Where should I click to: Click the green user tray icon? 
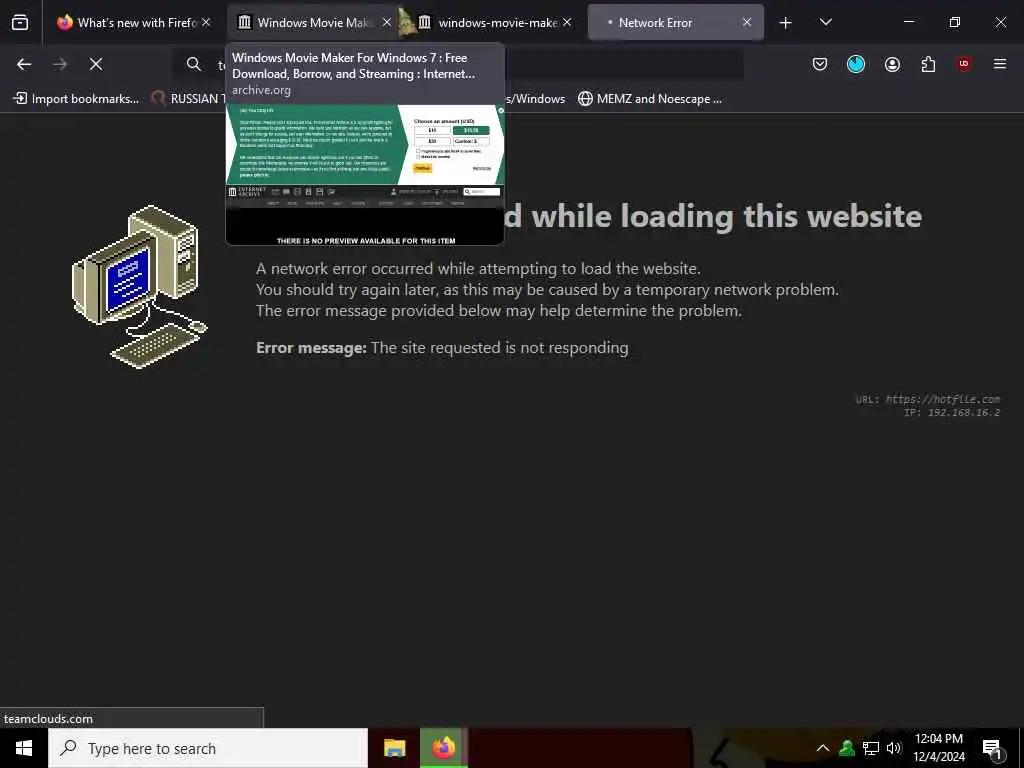[x=847, y=748]
